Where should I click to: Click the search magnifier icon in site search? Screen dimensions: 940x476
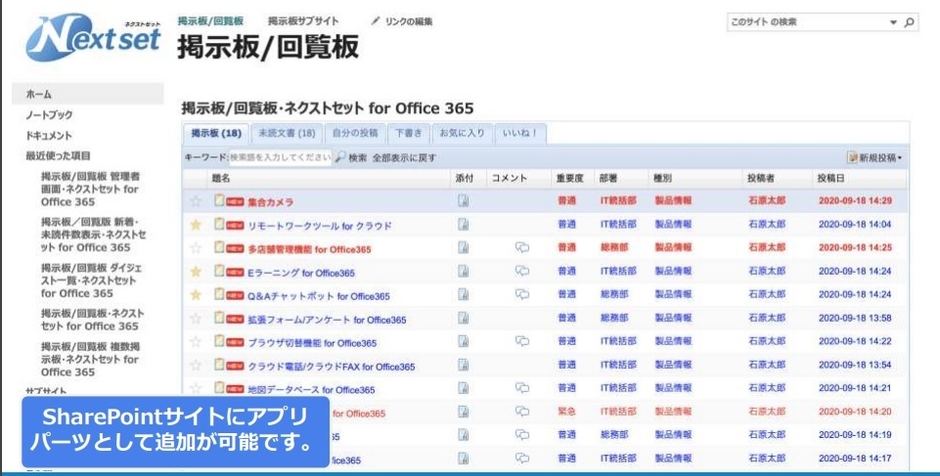pyautogui.click(x=909, y=22)
